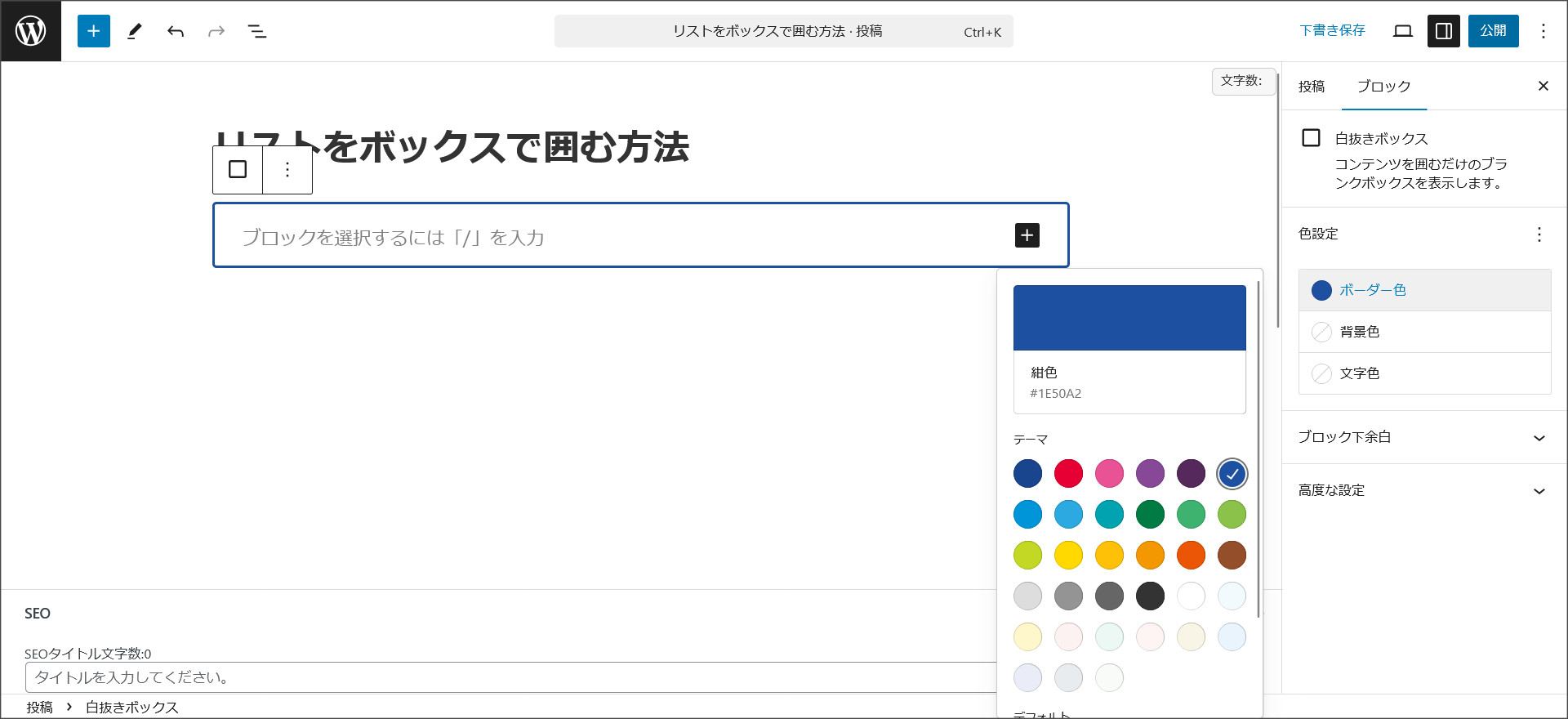
Task: Choose the pale cream yellow swatch
Action: (1028, 636)
